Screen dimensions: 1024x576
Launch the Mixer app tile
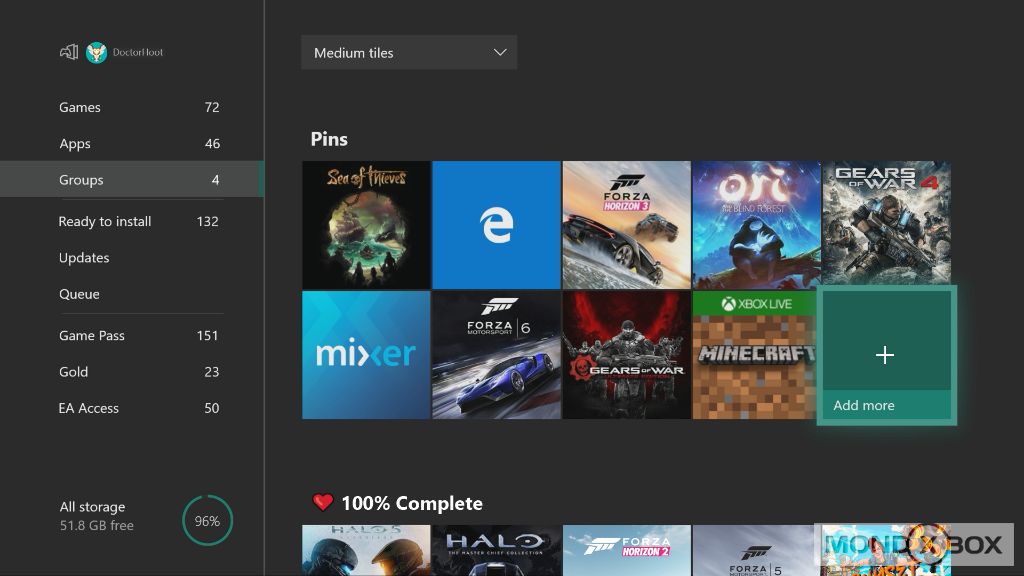coord(366,355)
